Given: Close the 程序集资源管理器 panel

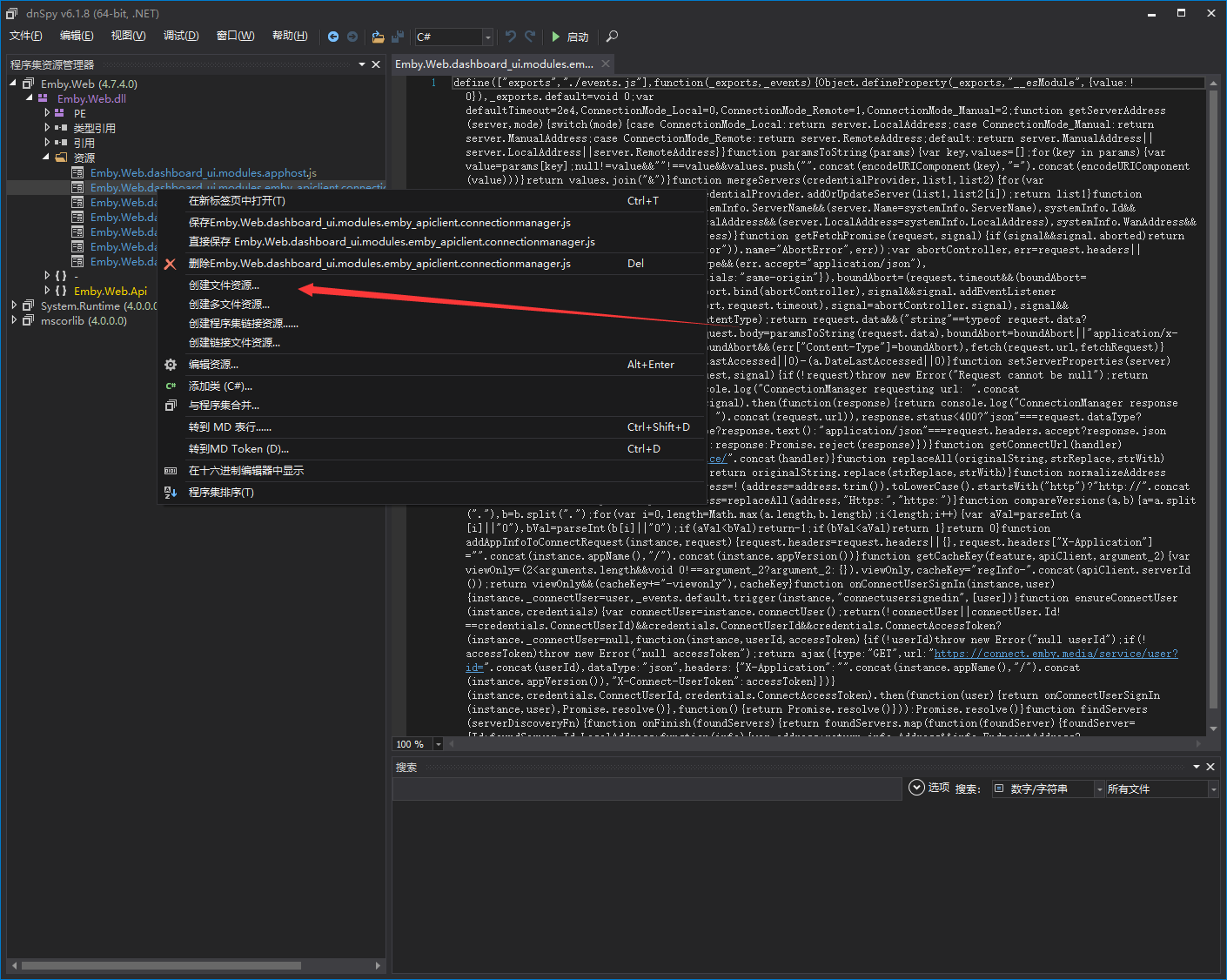Looking at the screenshot, I should point(376,64).
